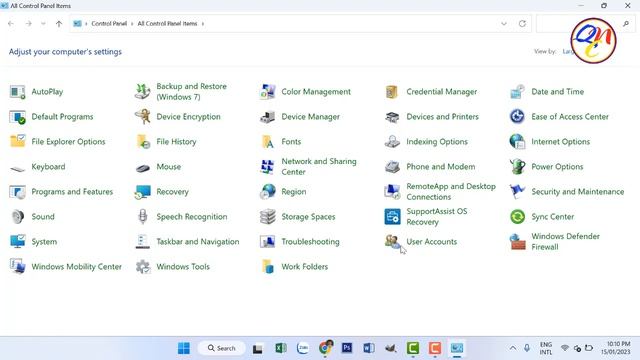
Task: Refresh the Control Panel view
Action: coord(522,24)
